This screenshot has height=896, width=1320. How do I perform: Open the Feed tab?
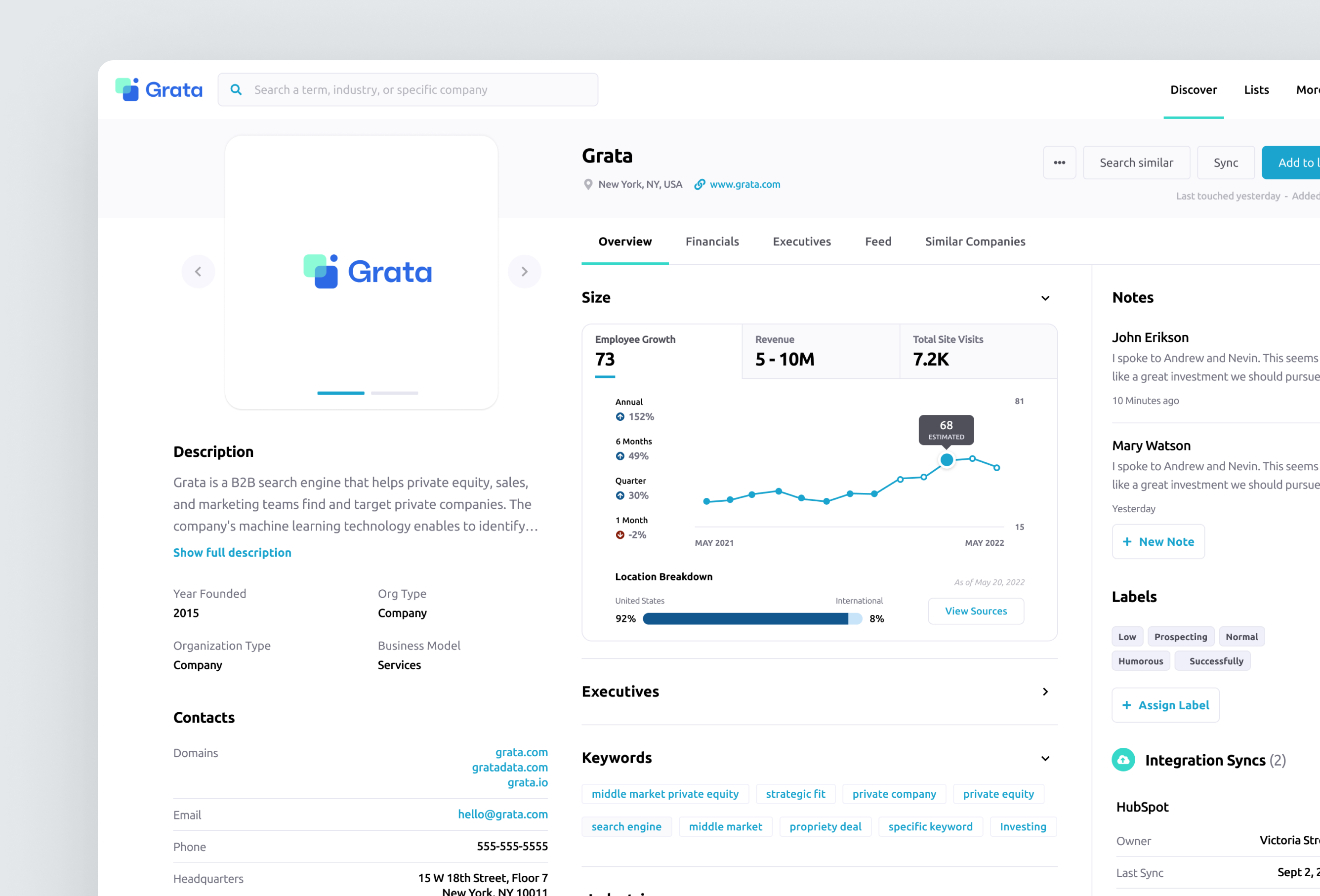pos(877,242)
